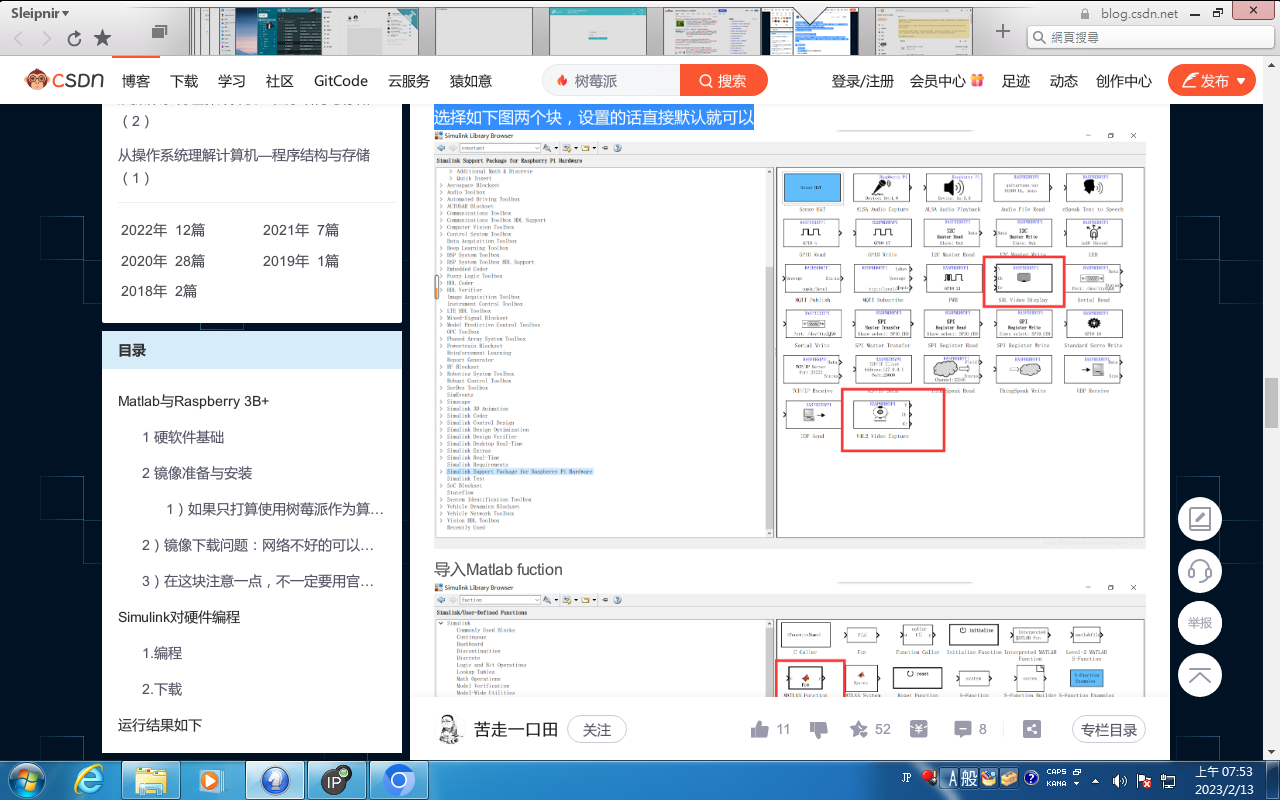Screen dimensions: 1280x800
Task: Jump to 2 镜像准备与安装 in contents
Action: pyautogui.click(x=197, y=473)
